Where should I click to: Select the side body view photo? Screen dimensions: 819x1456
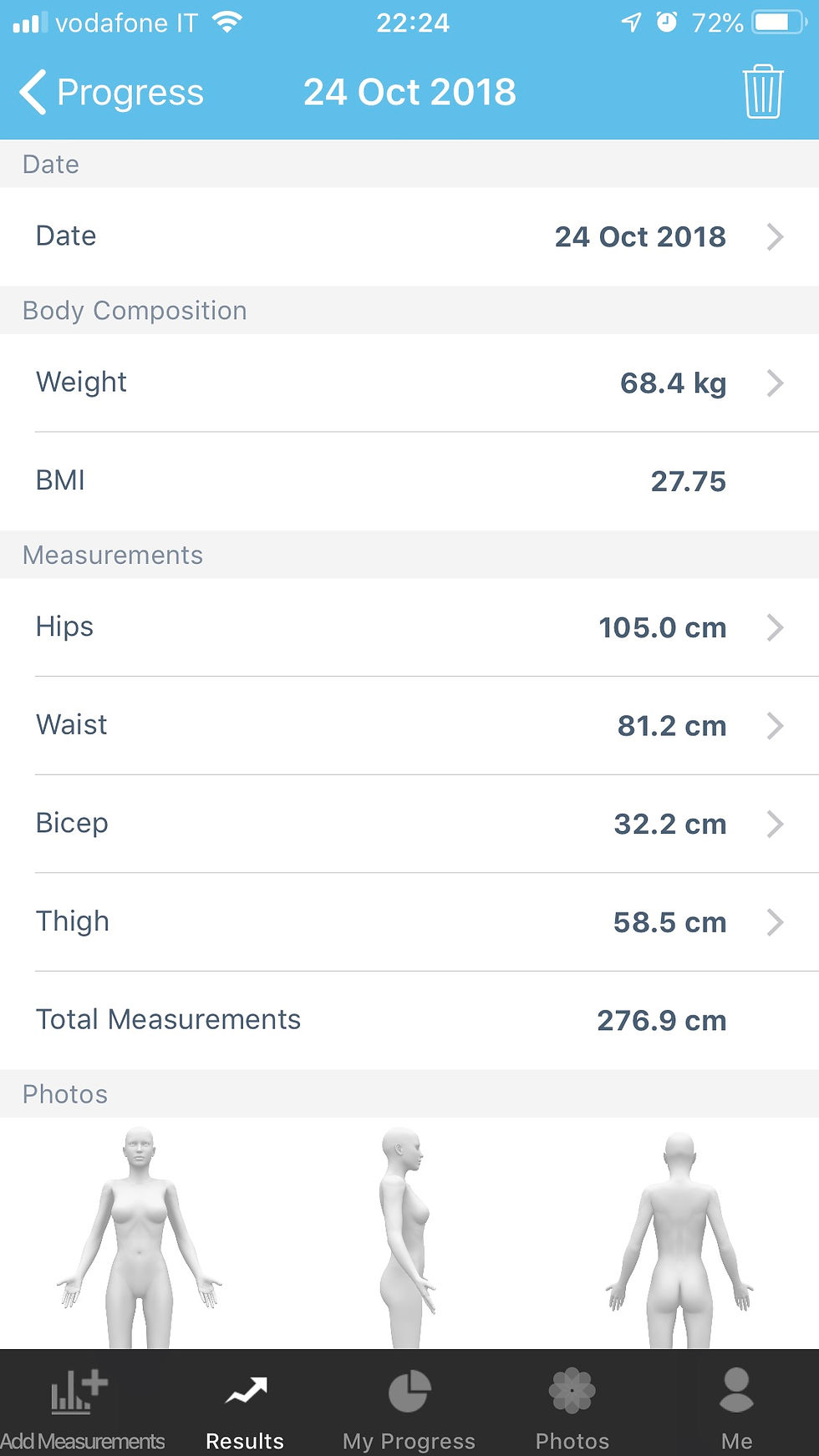click(x=406, y=1236)
